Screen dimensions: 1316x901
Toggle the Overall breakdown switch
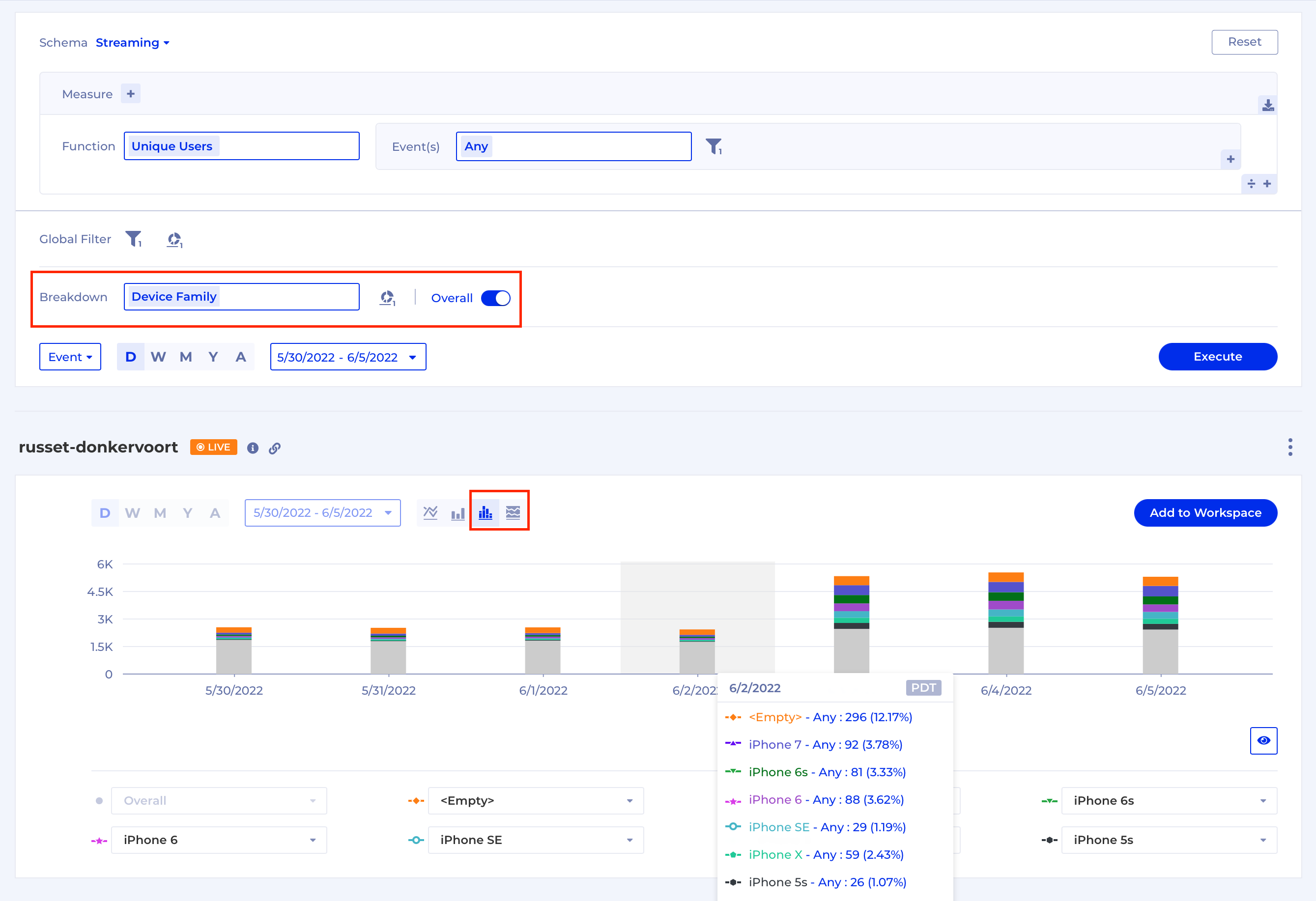pyautogui.click(x=495, y=298)
